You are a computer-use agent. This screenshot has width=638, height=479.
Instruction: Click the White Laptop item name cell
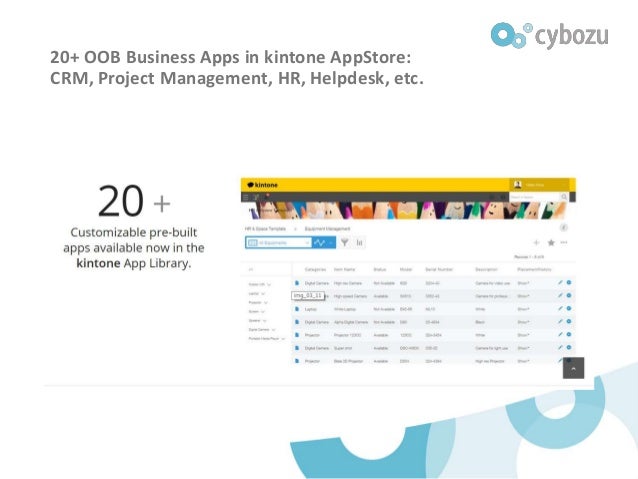[345, 309]
